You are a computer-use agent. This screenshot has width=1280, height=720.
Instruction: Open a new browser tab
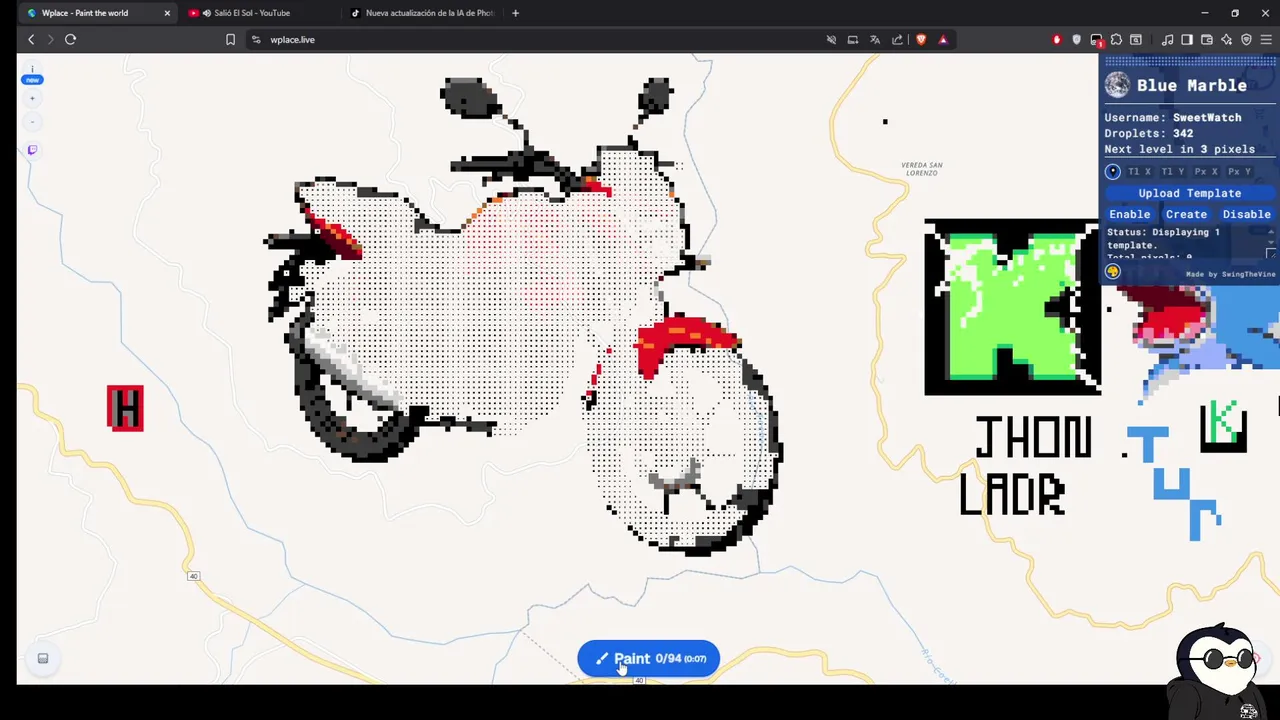coord(515,13)
